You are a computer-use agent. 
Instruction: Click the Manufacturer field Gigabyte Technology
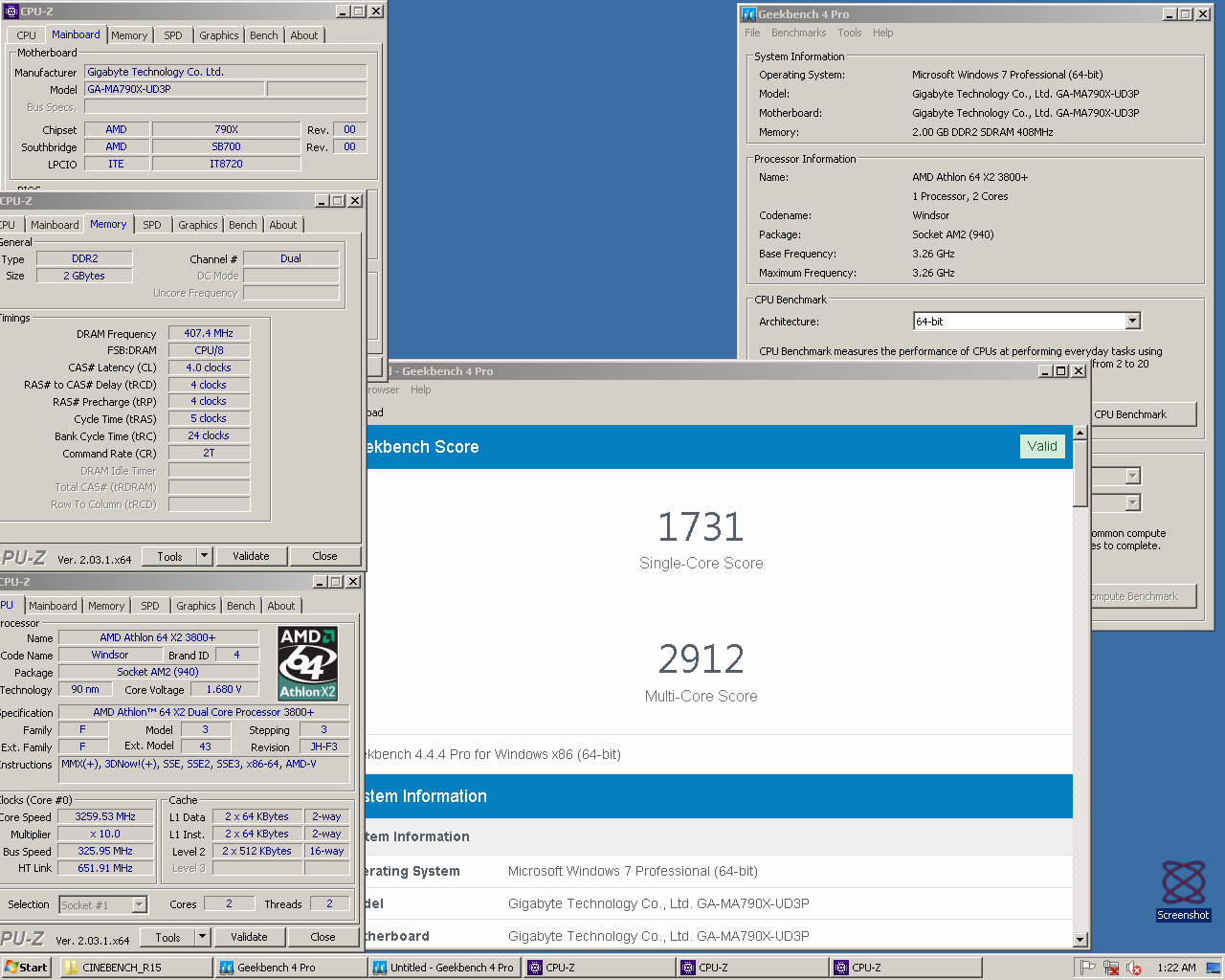coord(226,72)
